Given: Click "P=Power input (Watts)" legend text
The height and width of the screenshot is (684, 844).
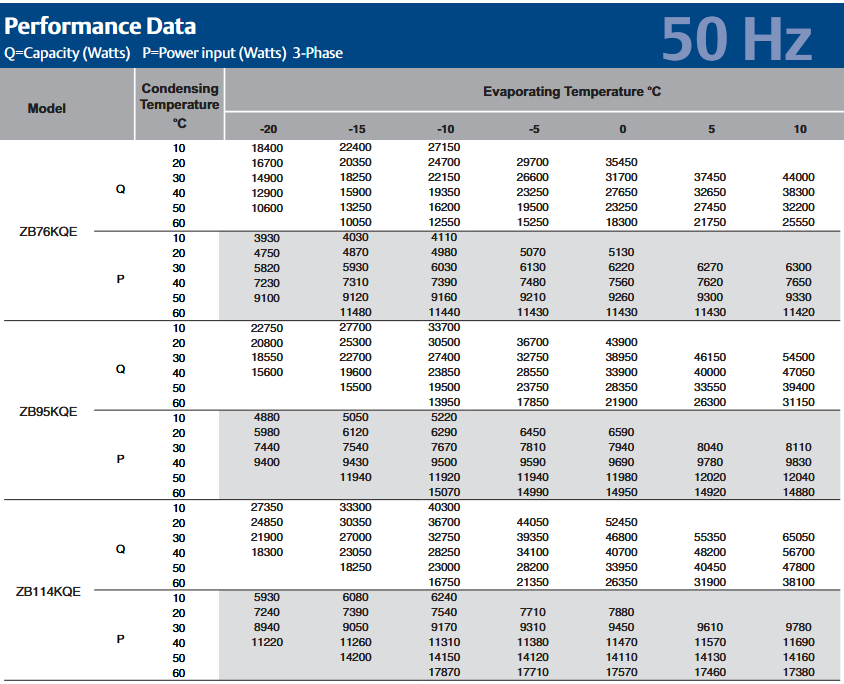Looking at the screenshot, I should [214, 53].
